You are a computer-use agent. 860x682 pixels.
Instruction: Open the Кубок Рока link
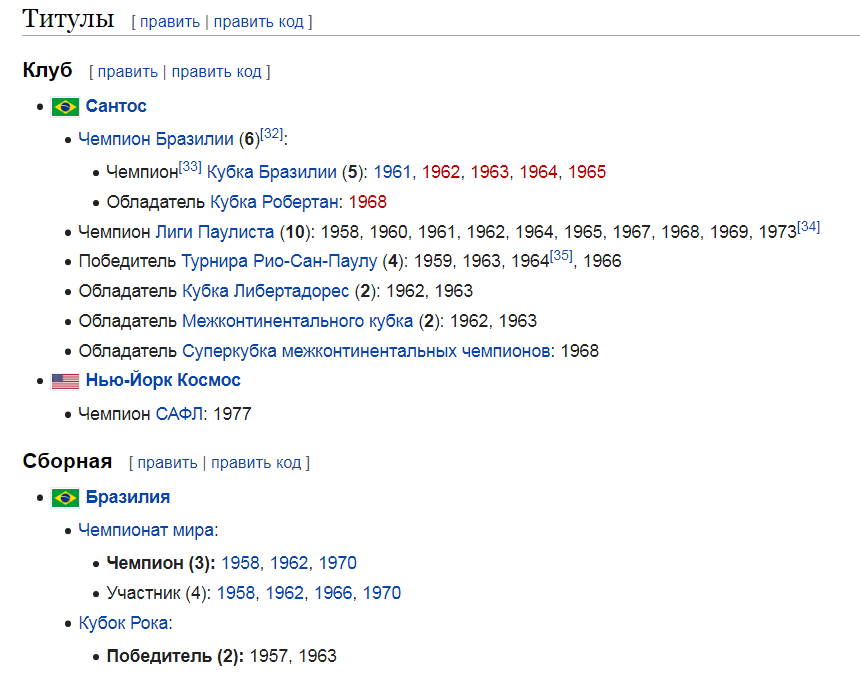tap(123, 623)
